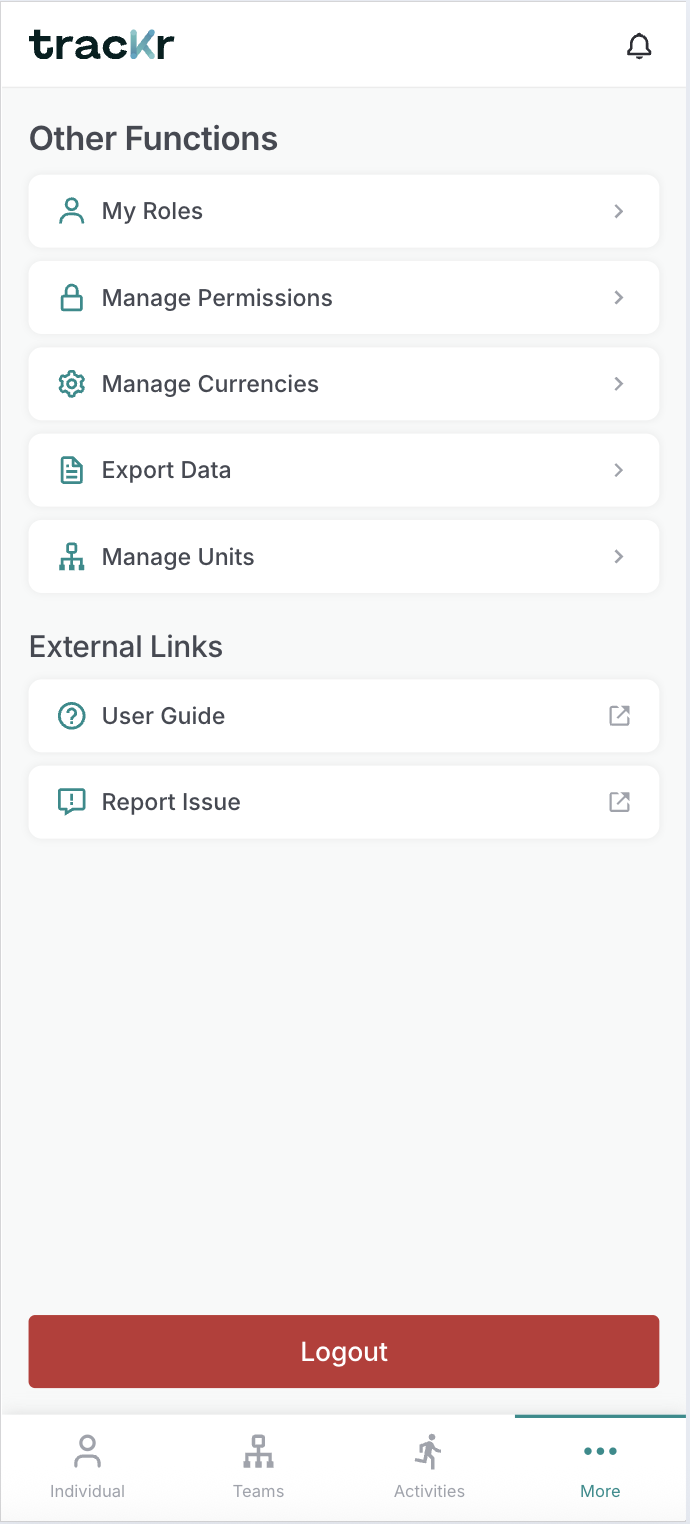Open Export Data via right chevron
Viewport: 690px width, 1524px height.
click(619, 470)
